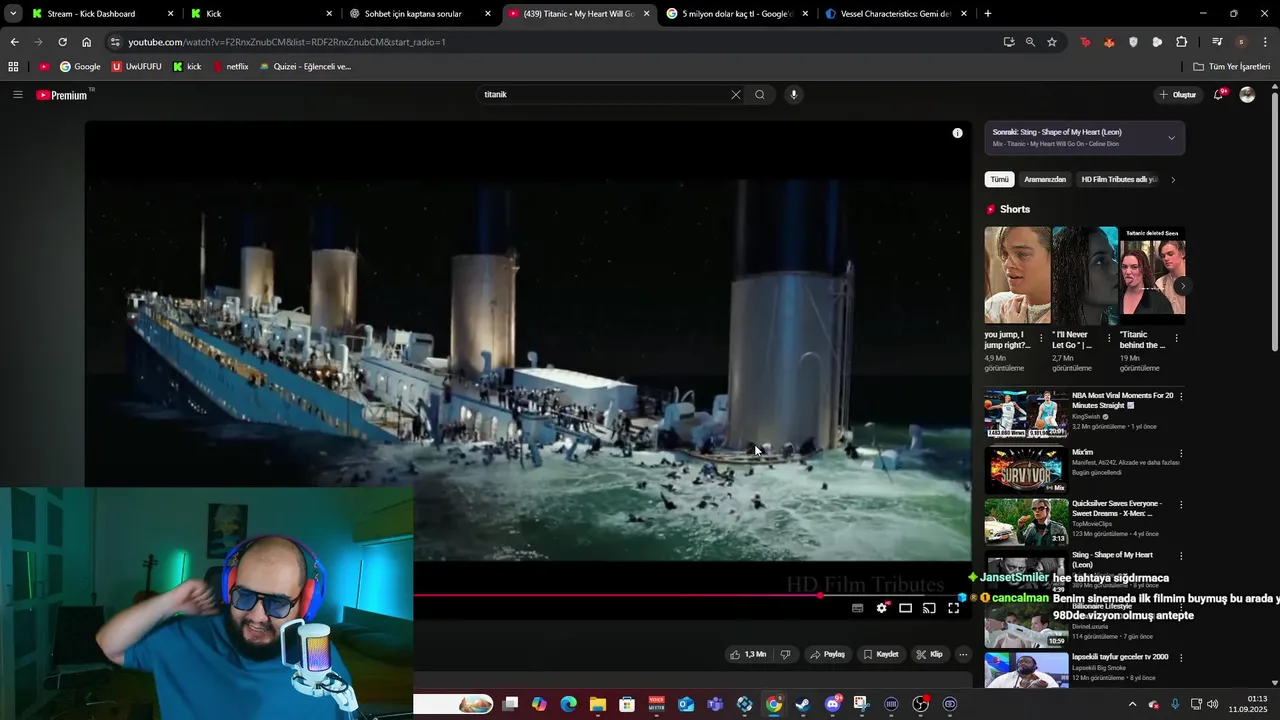Dislike the Titanic video

(x=785, y=655)
